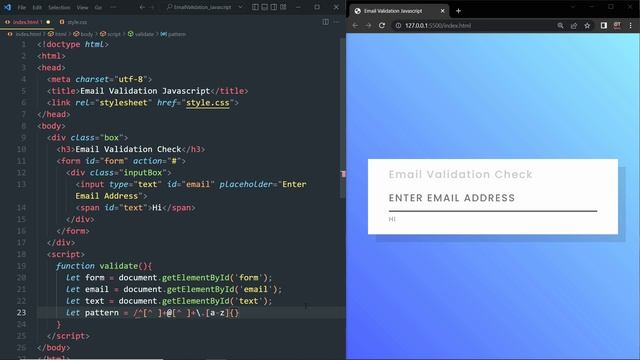Click the 'Hi' span text in code

(157, 208)
